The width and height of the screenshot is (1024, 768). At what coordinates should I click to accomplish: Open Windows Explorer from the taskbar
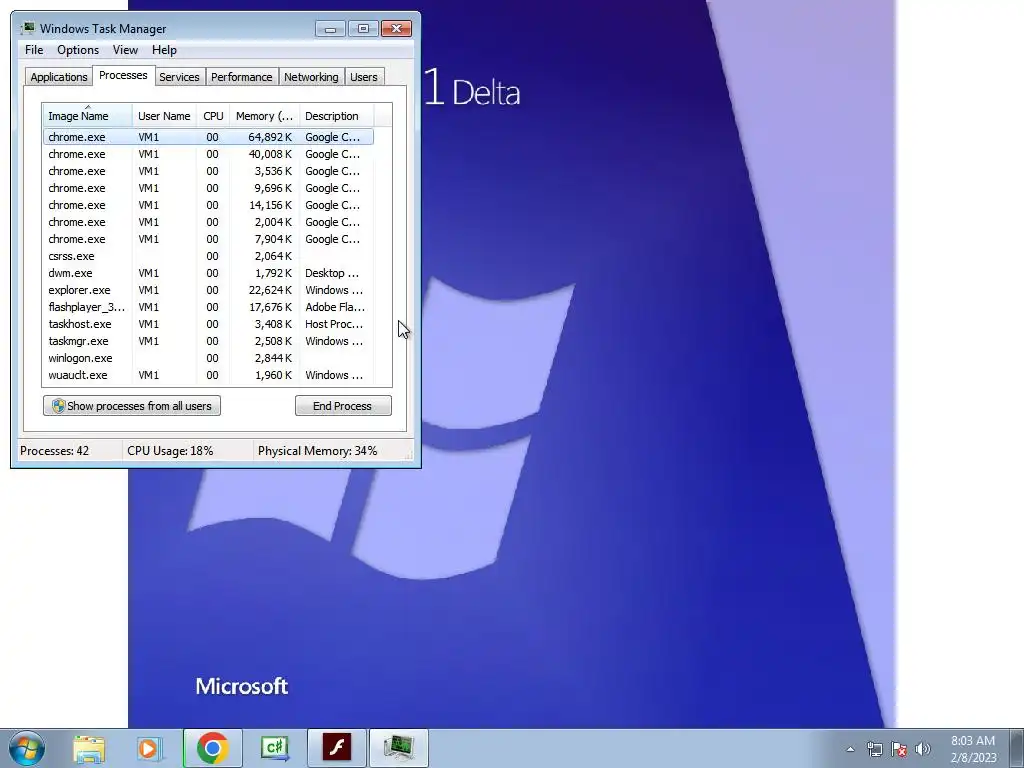(x=89, y=748)
